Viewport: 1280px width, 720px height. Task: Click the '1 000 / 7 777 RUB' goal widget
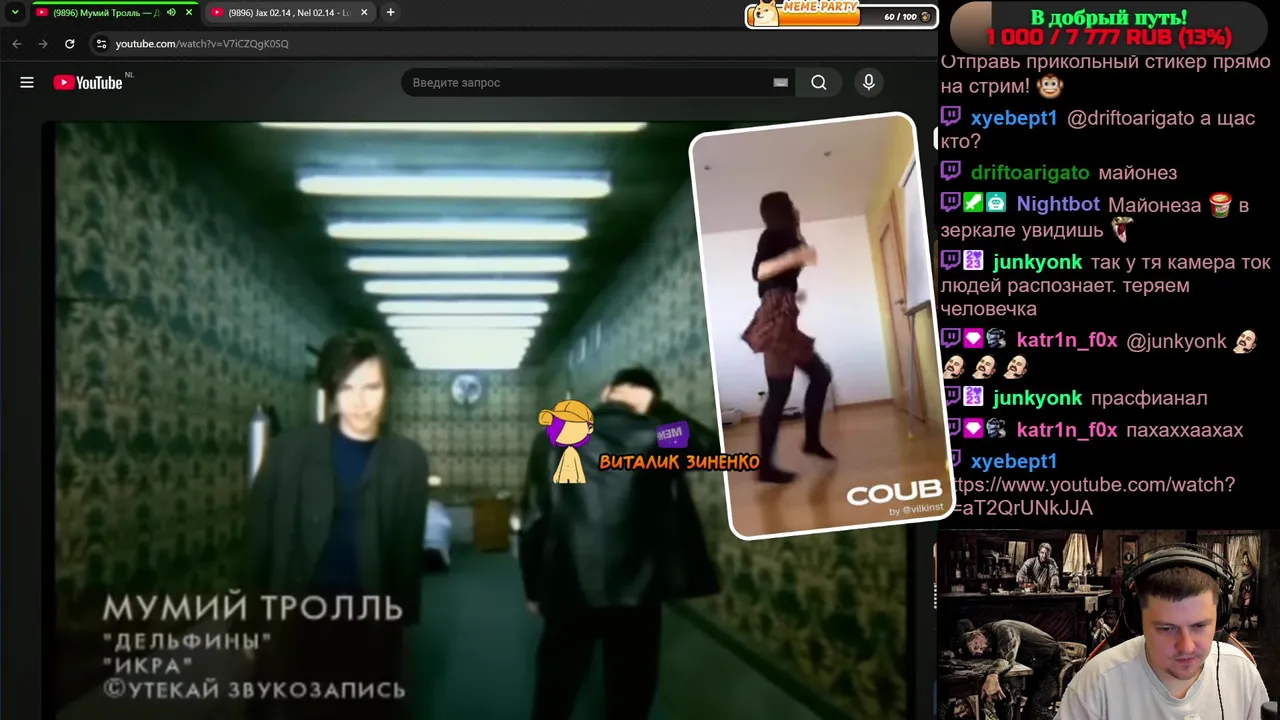coord(1108,28)
